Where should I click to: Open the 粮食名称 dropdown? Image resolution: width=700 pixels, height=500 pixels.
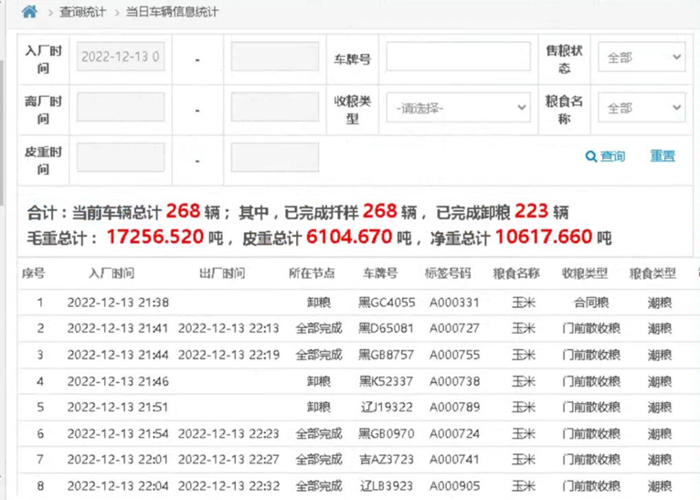642,108
